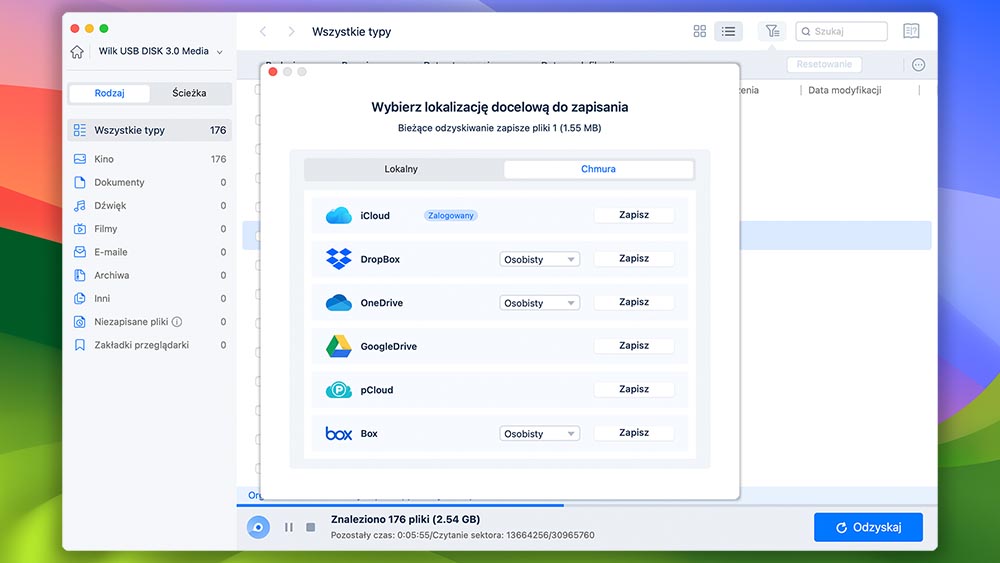Viewport: 1000px width, 563px height.
Task: Open the filter options
Action: [772, 31]
